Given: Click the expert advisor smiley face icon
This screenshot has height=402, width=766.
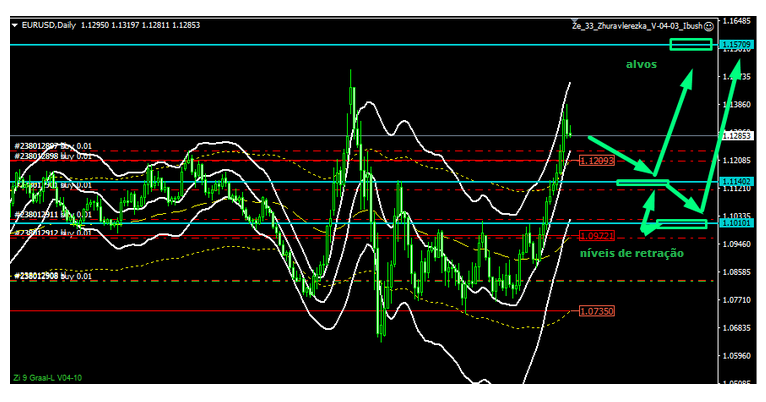Looking at the screenshot, I should tap(709, 25).
